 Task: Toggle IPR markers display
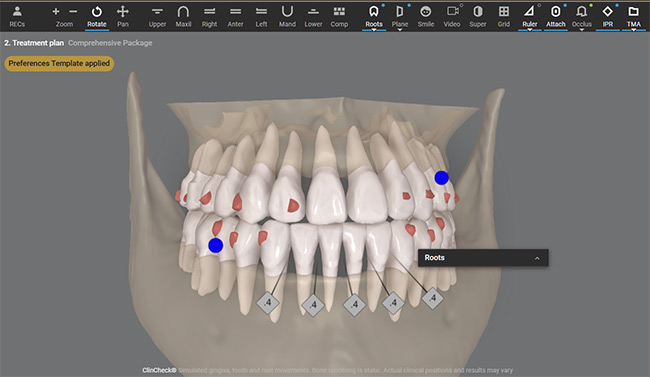[608, 17]
